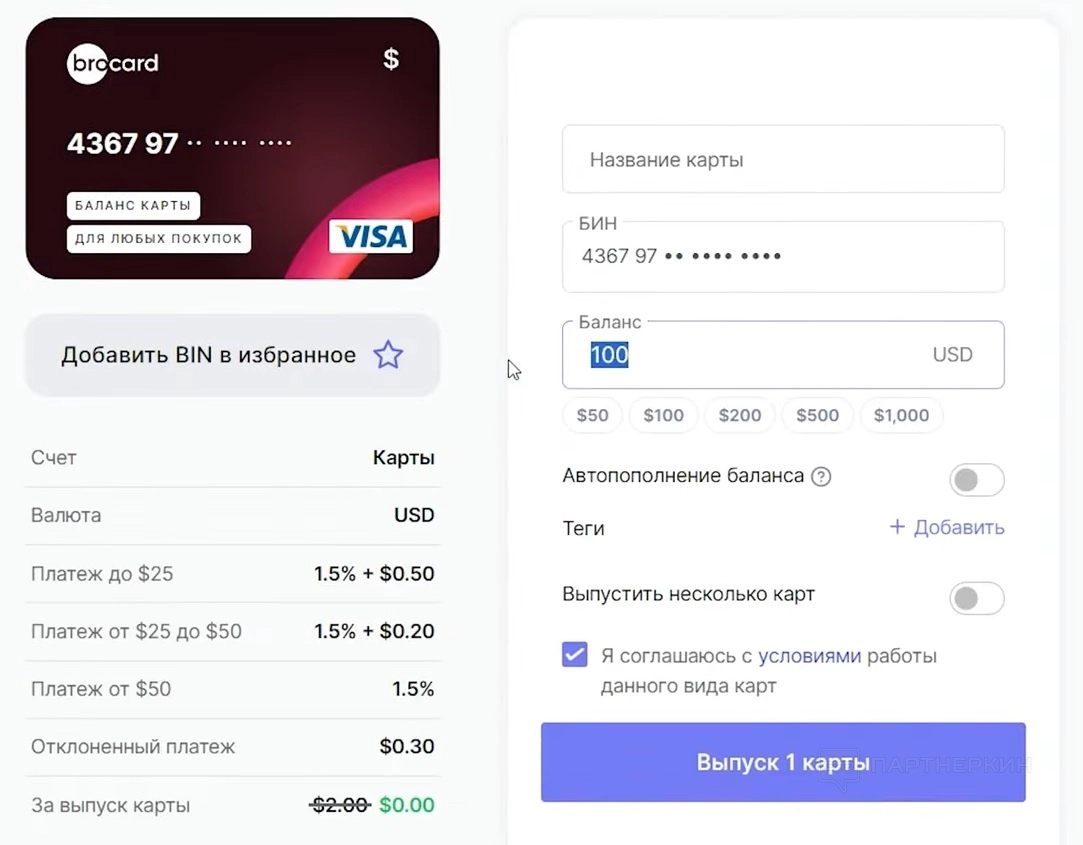Click the Выпуск 1 карты button
The width and height of the screenshot is (1083, 845).
tap(783, 762)
